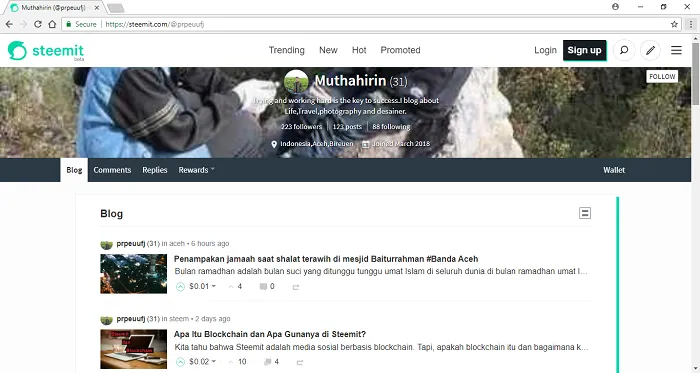700x373 pixels.
Task: Resteem the Blockchain Steemit post
Action: pos(300,362)
